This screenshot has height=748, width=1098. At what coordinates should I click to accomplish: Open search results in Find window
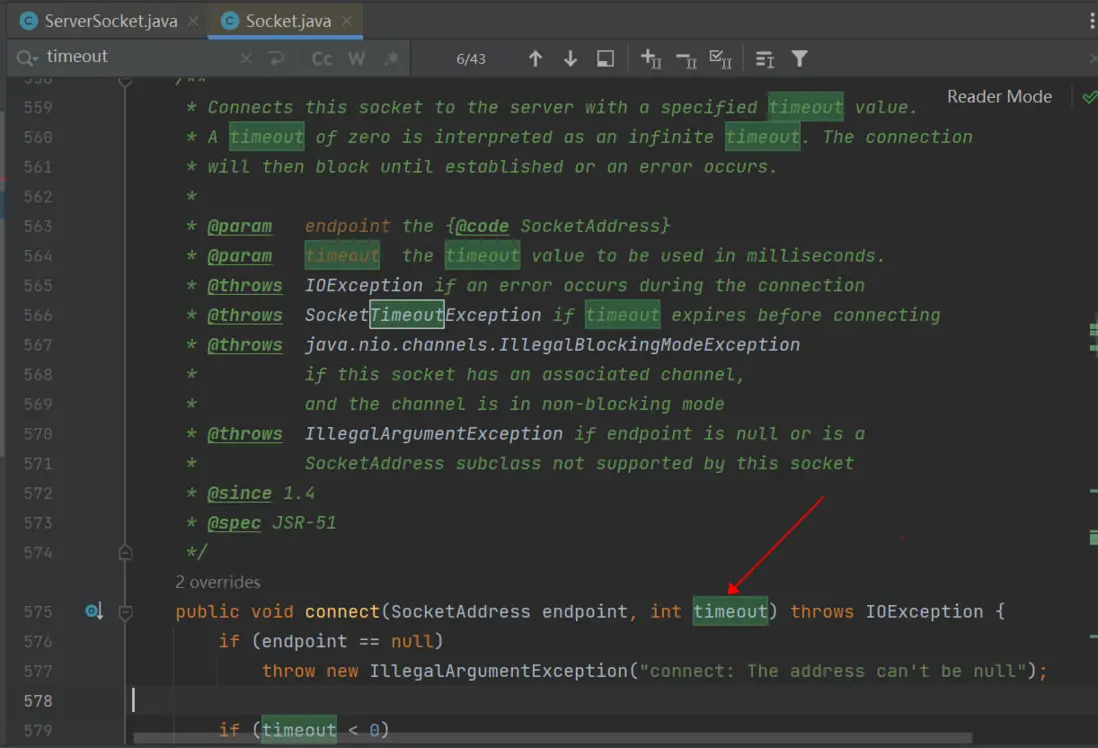pyautogui.click(x=605, y=59)
